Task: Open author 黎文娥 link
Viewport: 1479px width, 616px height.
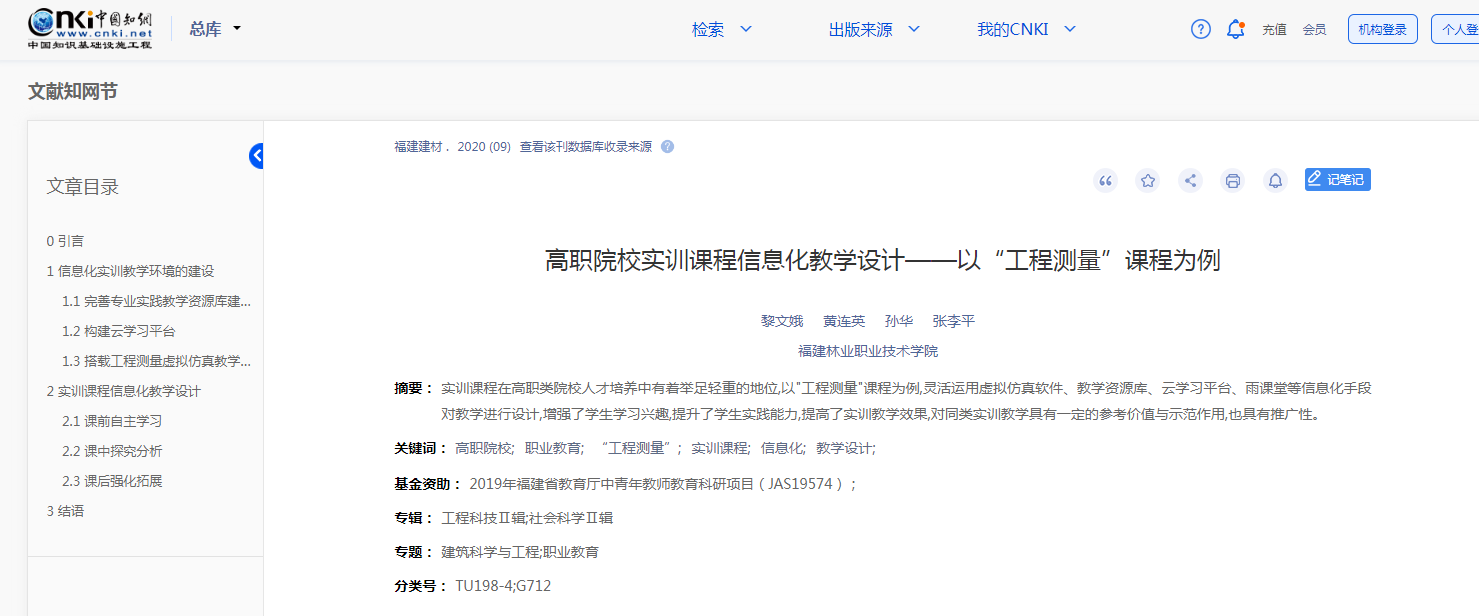Action: 782,321
